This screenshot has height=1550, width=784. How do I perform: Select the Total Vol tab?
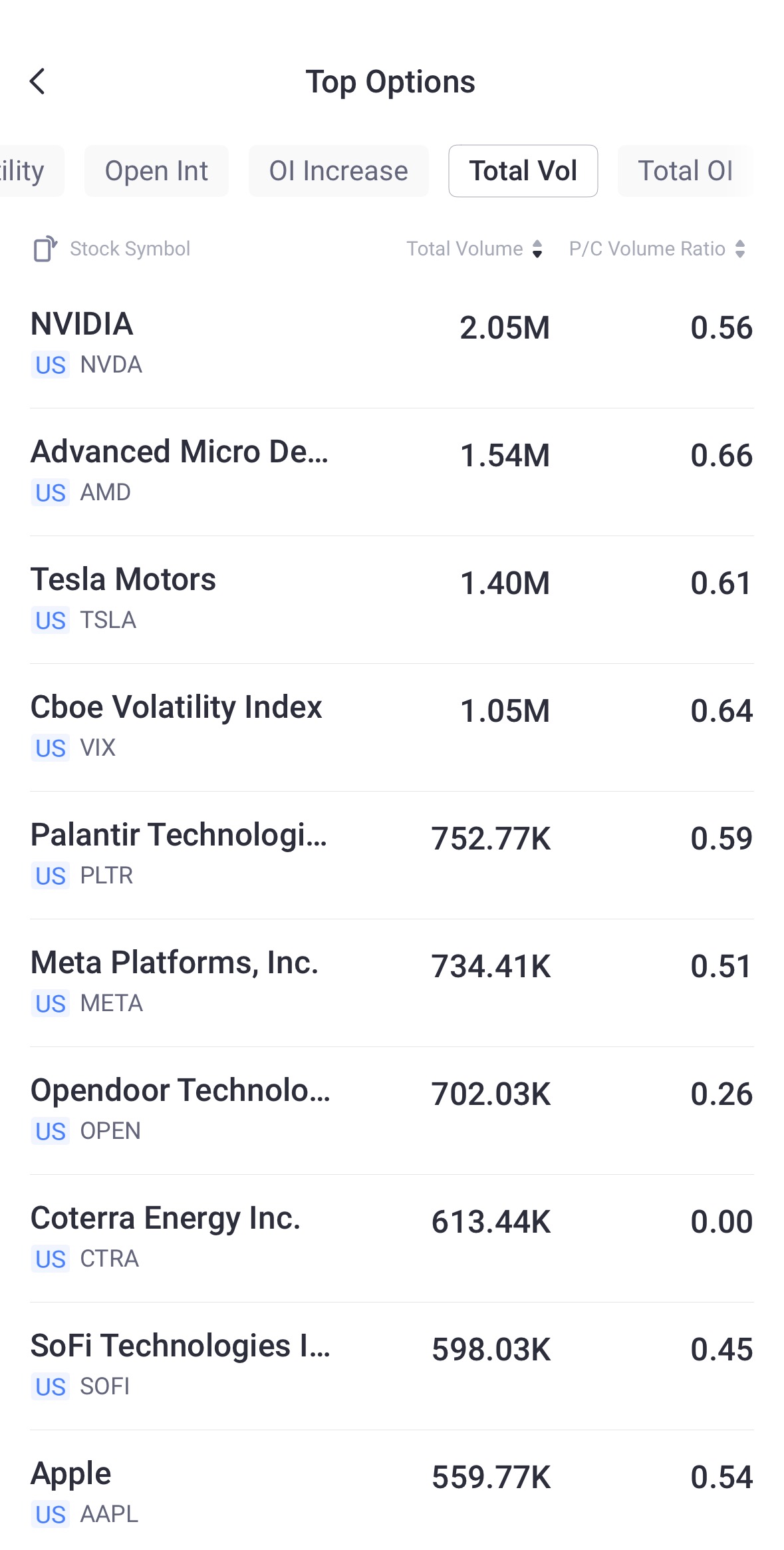(x=523, y=171)
